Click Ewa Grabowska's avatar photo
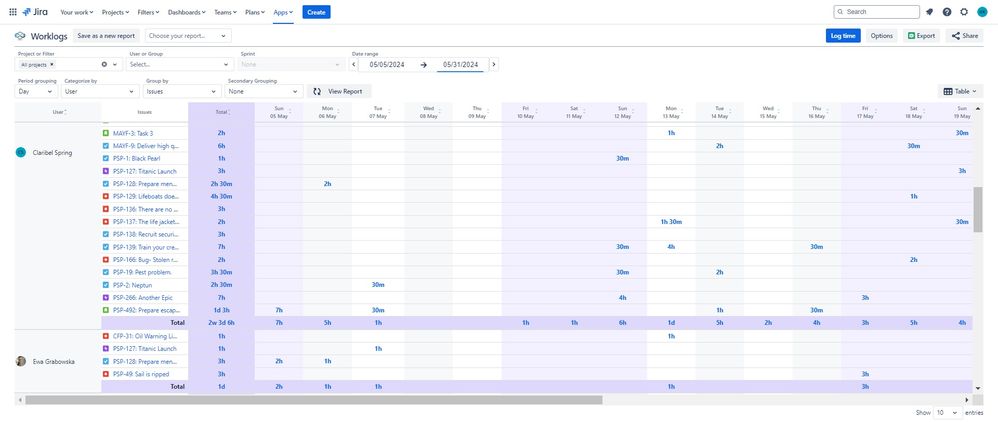Viewport: 998px width, 422px height. click(20, 361)
